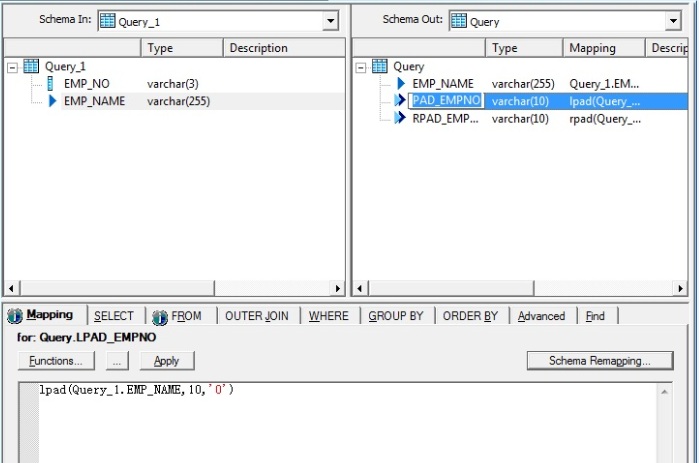
Task: Switch to the OUTER JOIN tab
Action: click(256, 316)
